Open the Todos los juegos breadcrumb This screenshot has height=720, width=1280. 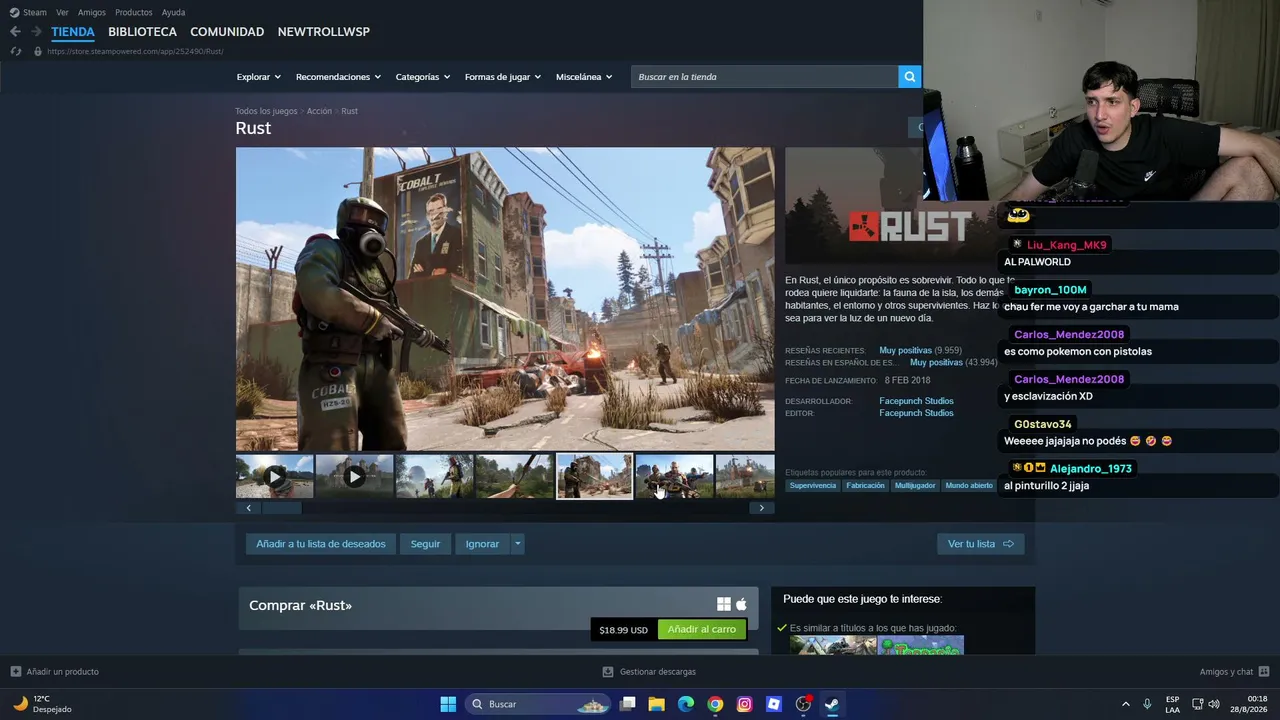click(266, 111)
